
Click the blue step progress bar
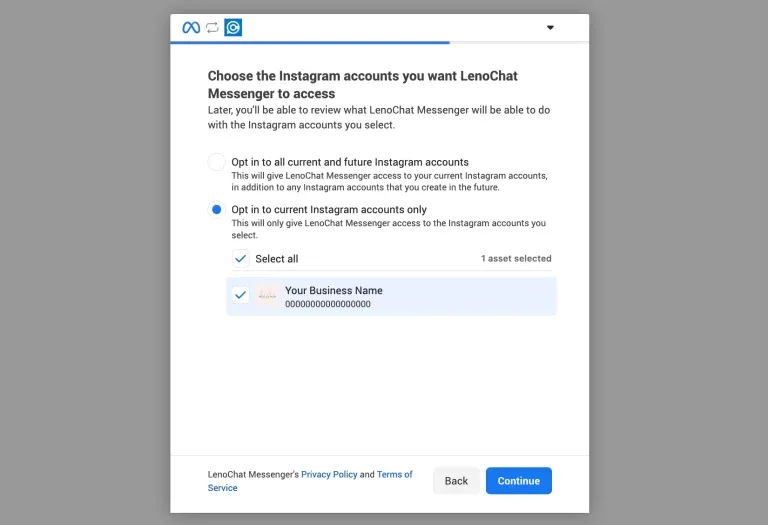(310, 43)
